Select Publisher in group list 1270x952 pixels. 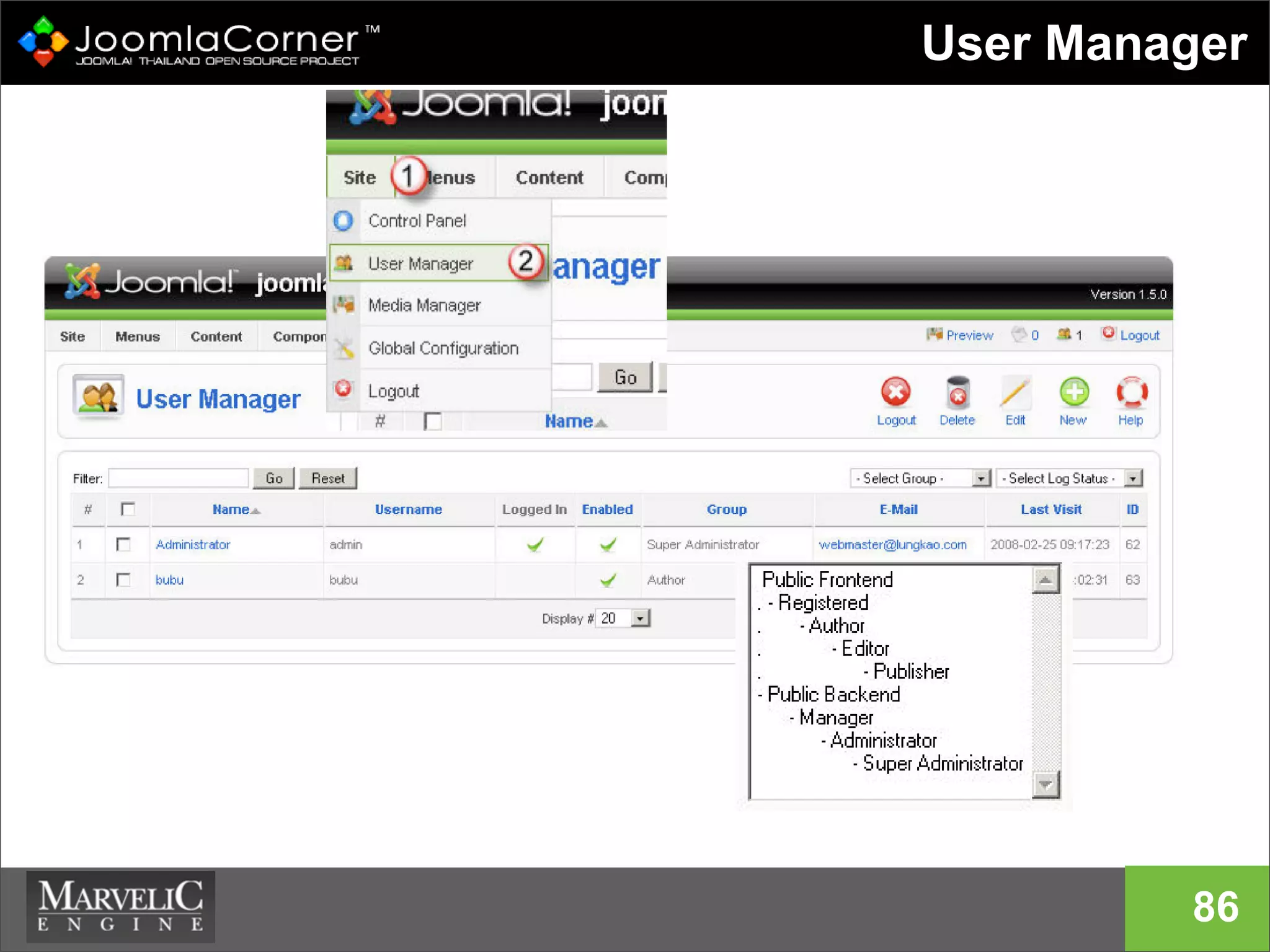[x=911, y=671]
